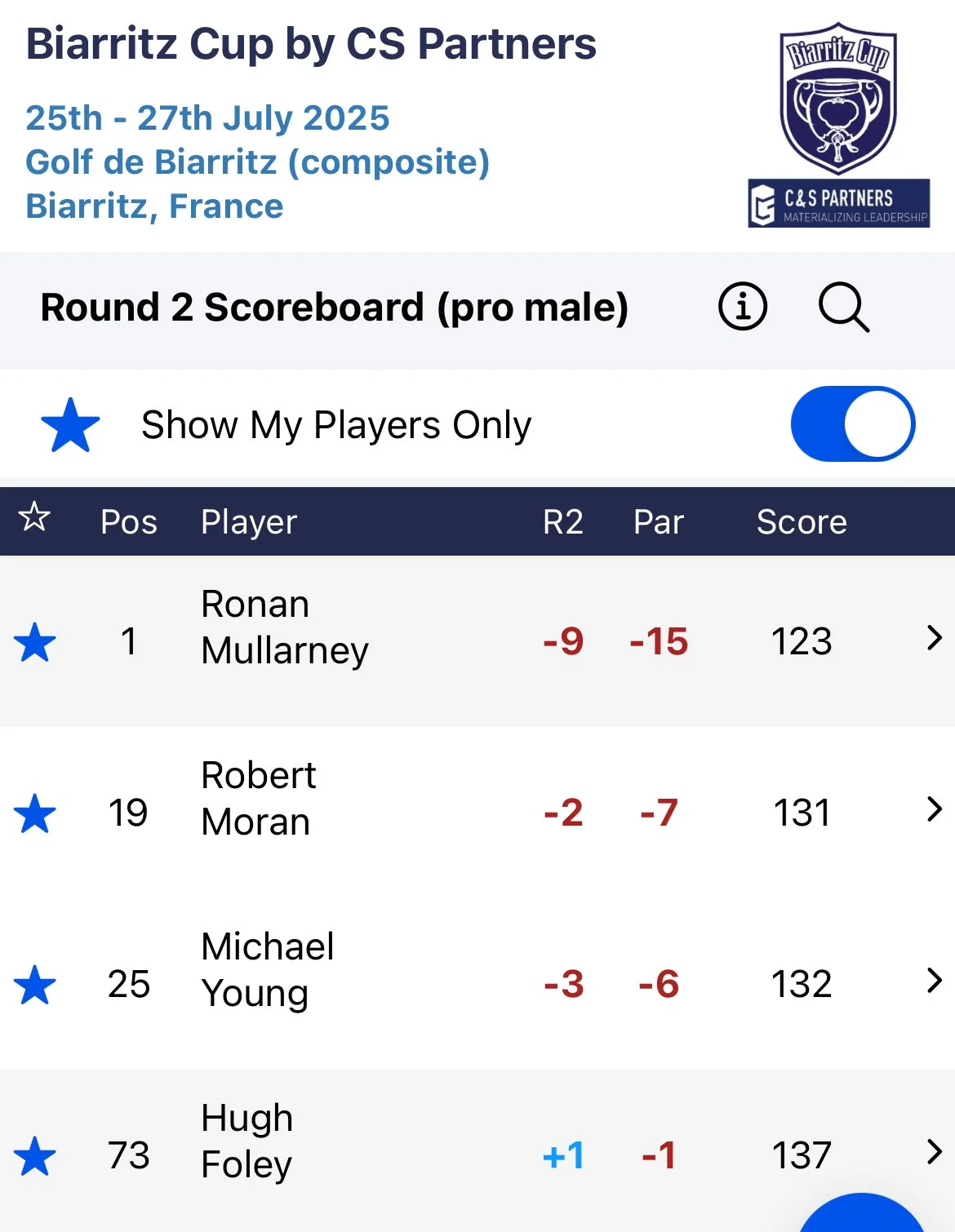The height and width of the screenshot is (1232, 955).
Task: Unfavorite Ronan Mullarney with the star
Action: 35,642
